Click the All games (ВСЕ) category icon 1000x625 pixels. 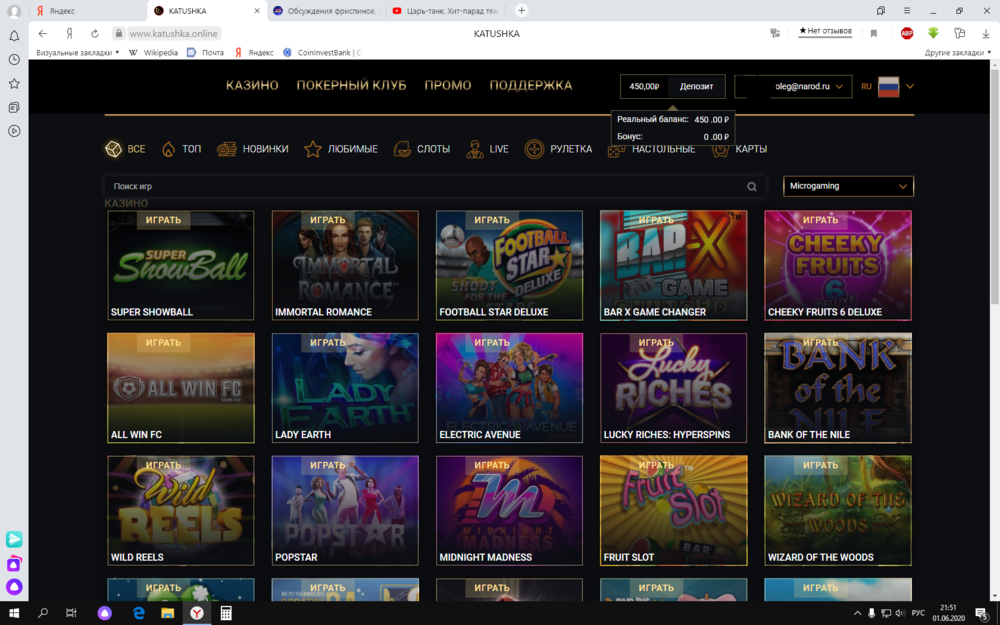pyautogui.click(x=113, y=149)
